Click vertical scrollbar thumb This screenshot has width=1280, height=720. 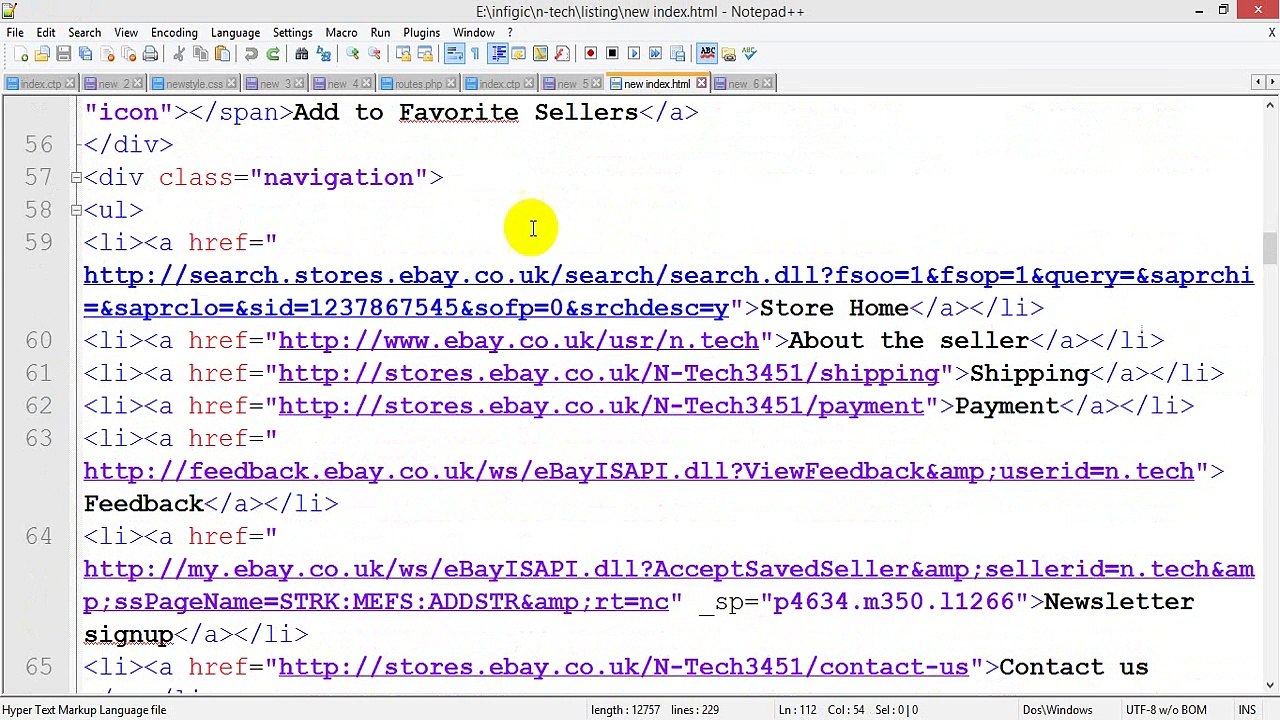(1270, 248)
